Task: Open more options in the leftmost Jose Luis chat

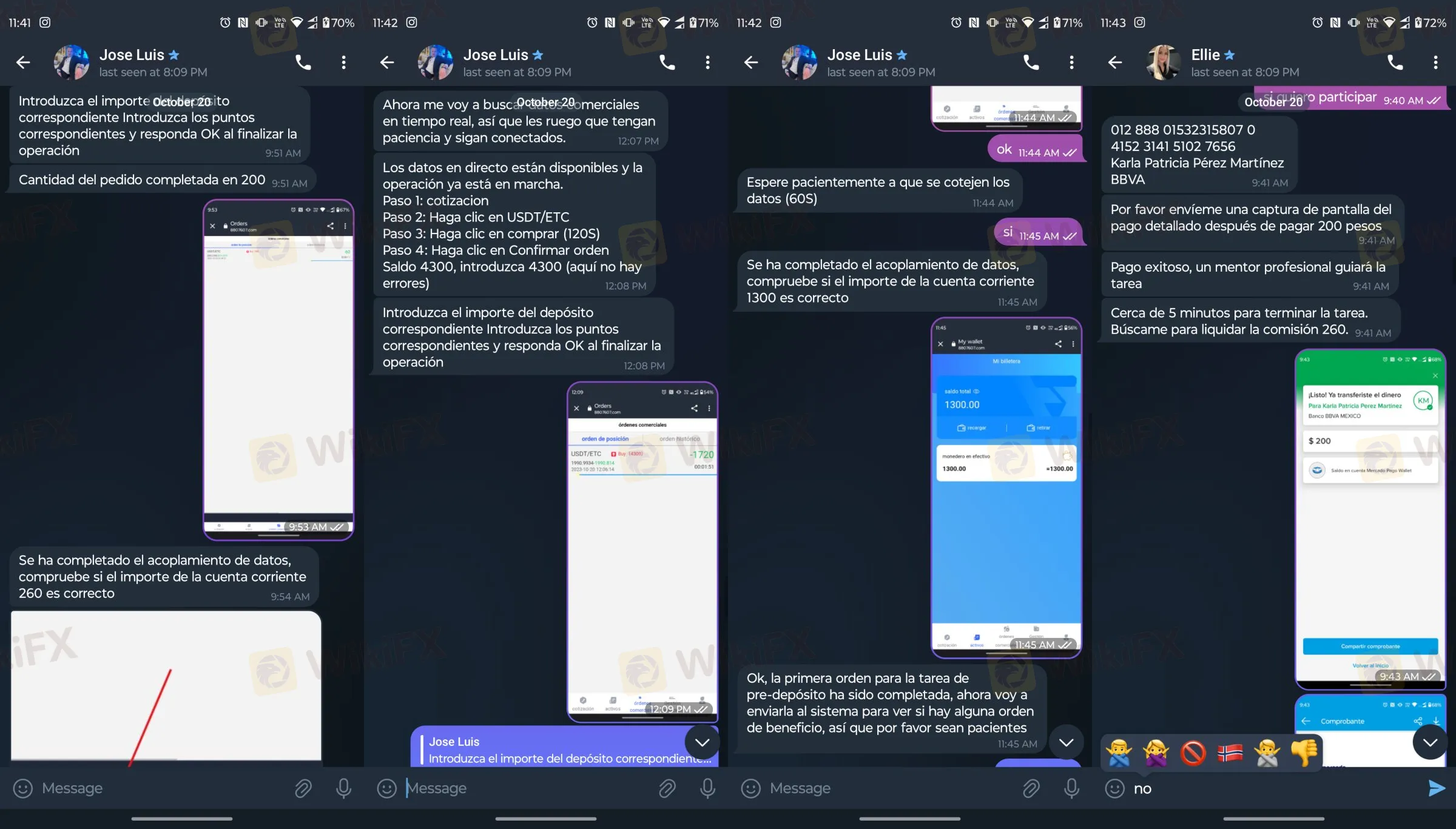Action: coord(343,62)
